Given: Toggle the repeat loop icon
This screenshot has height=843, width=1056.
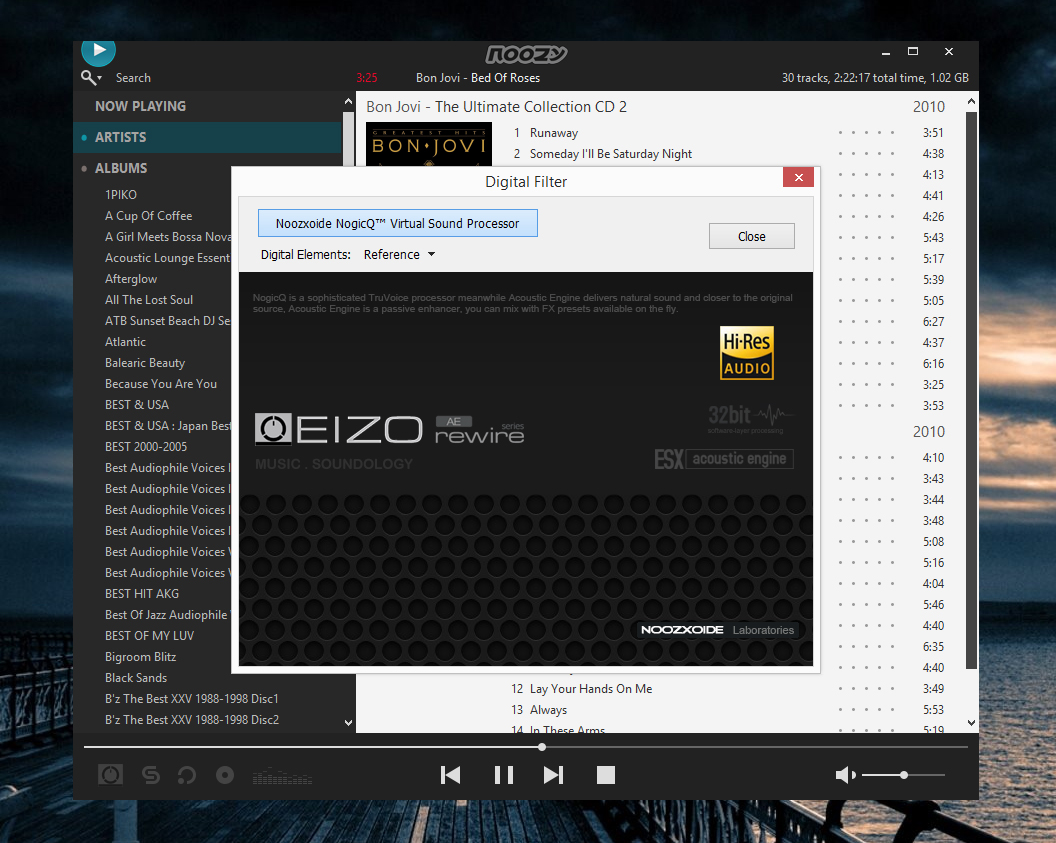Looking at the screenshot, I should click(187, 776).
